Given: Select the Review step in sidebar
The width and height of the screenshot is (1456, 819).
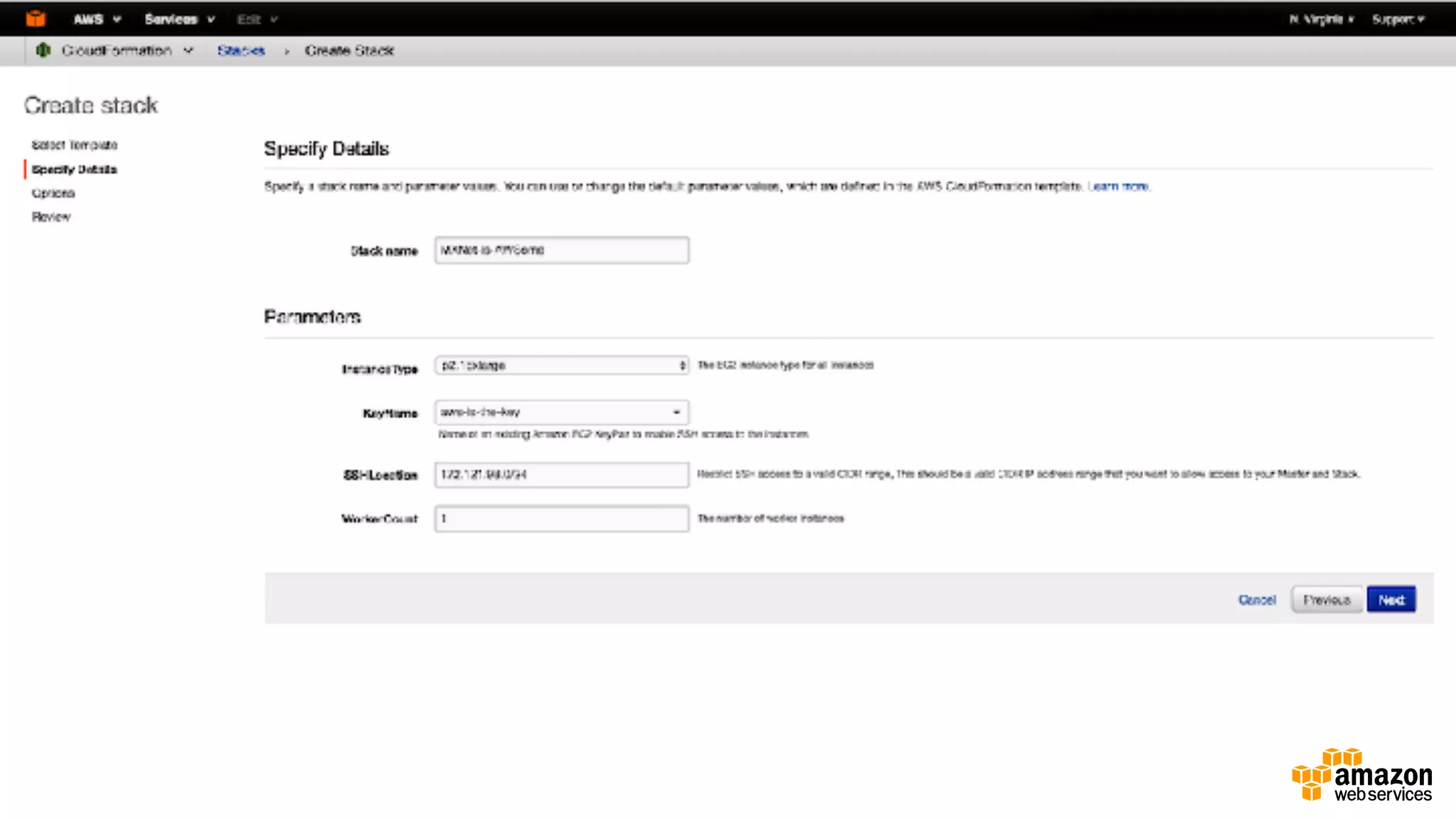Looking at the screenshot, I should (51, 217).
